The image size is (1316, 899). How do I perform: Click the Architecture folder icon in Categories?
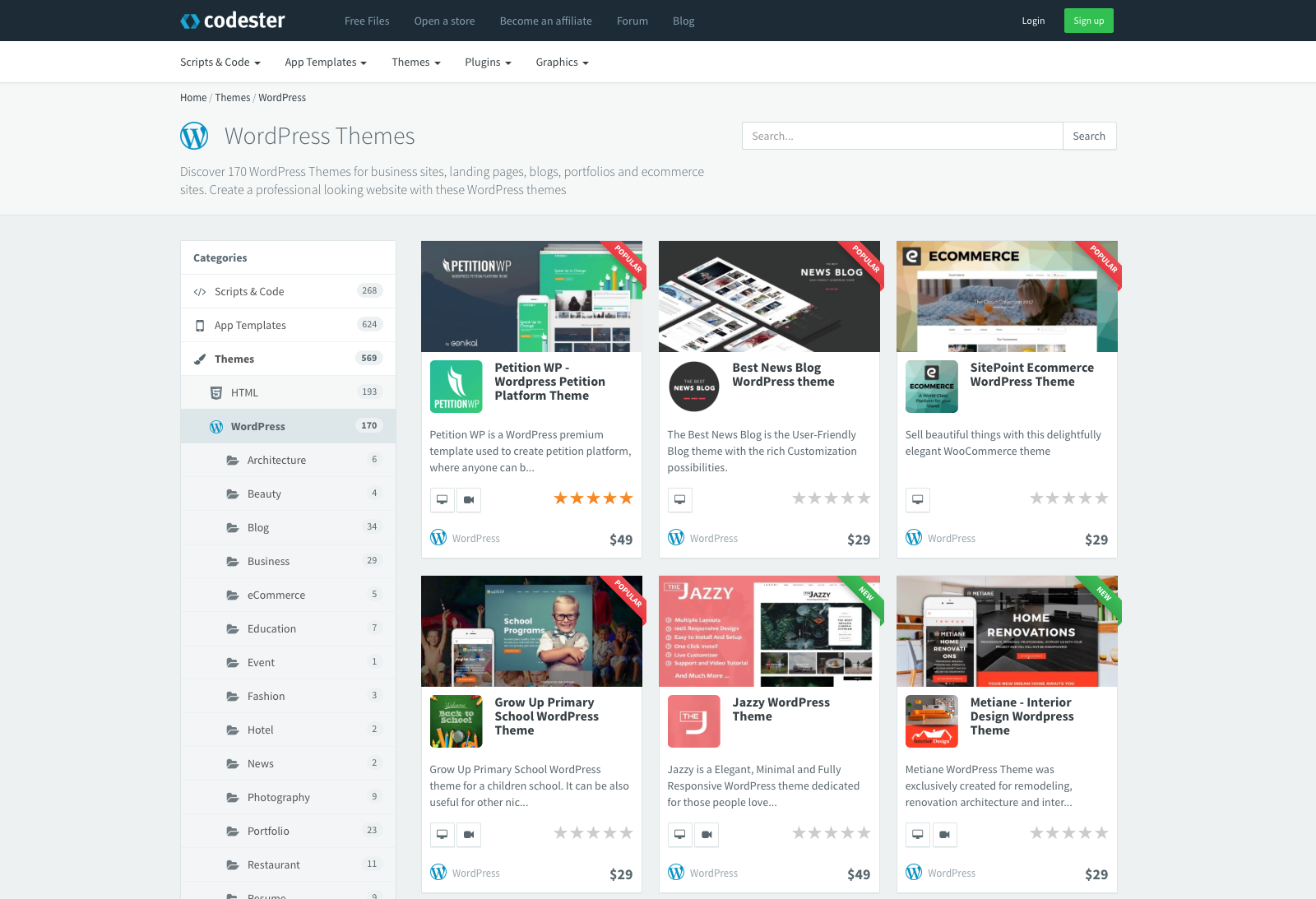tap(231, 460)
